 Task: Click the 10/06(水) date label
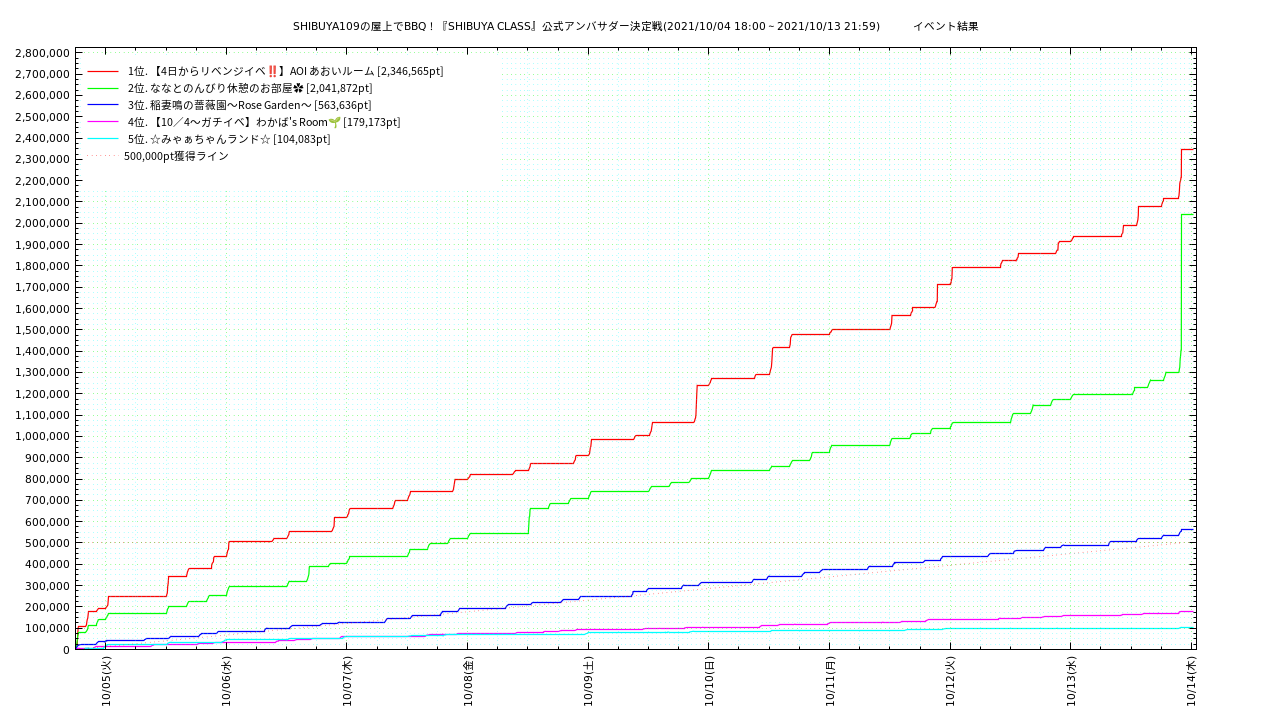pos(227,681)
